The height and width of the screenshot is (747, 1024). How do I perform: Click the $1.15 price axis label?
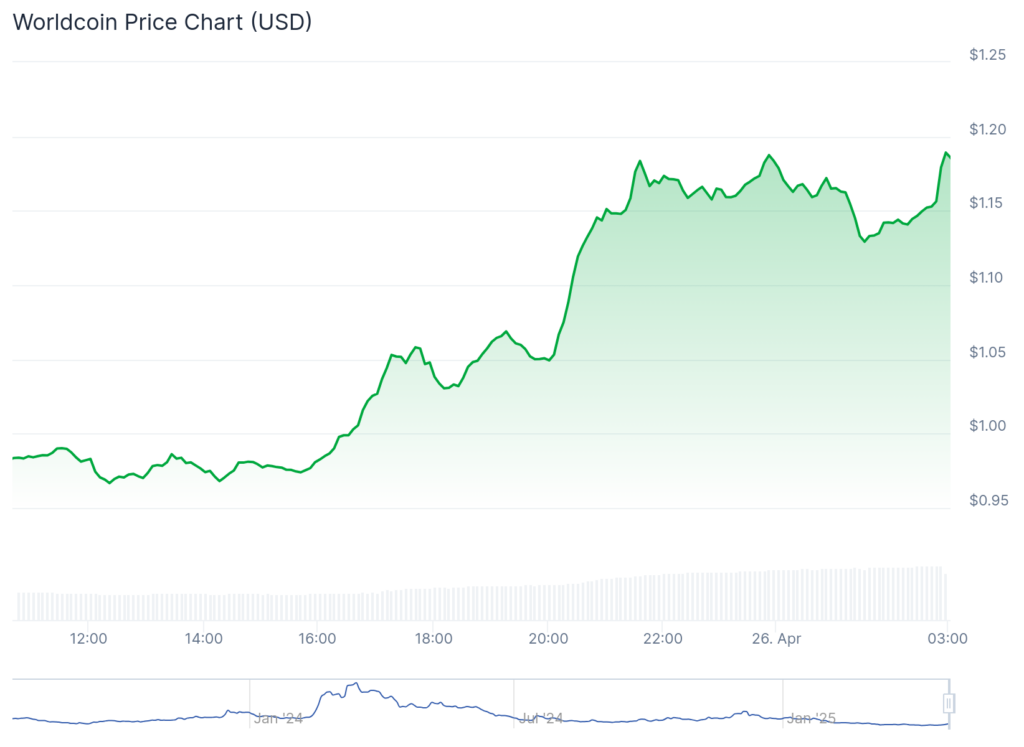coord(987,203)
